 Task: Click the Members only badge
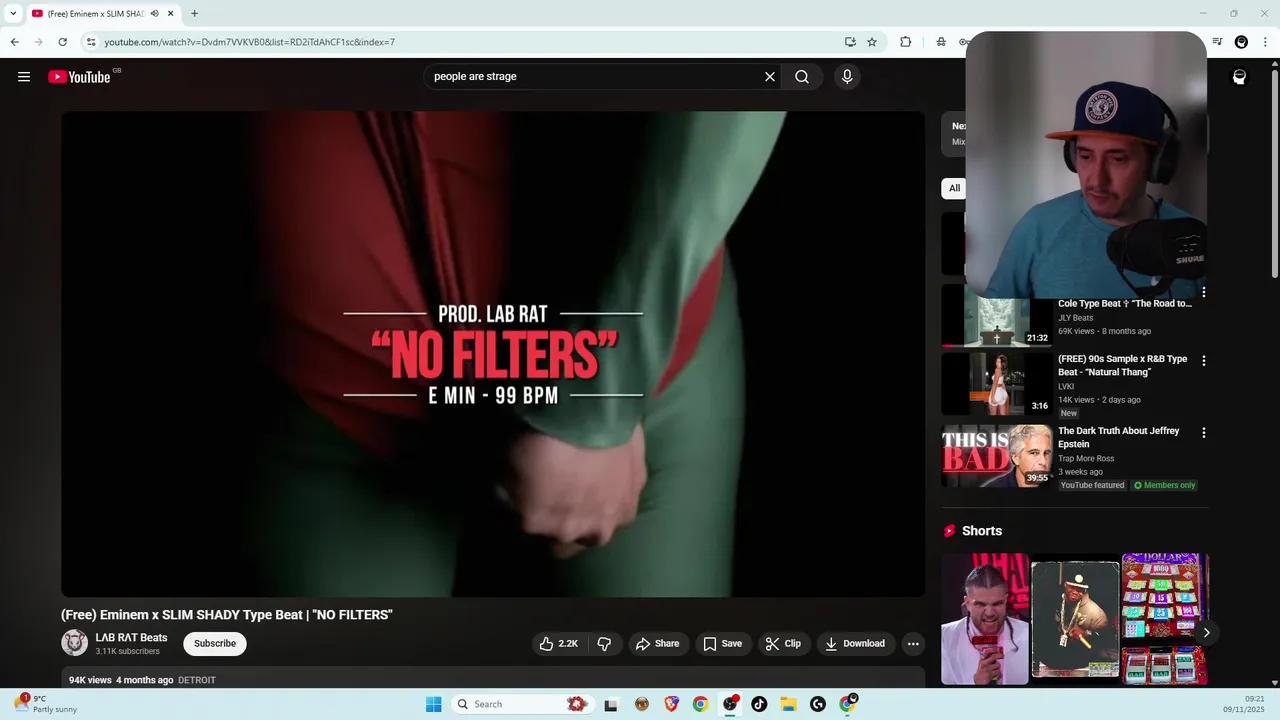tap(1165, 485)
